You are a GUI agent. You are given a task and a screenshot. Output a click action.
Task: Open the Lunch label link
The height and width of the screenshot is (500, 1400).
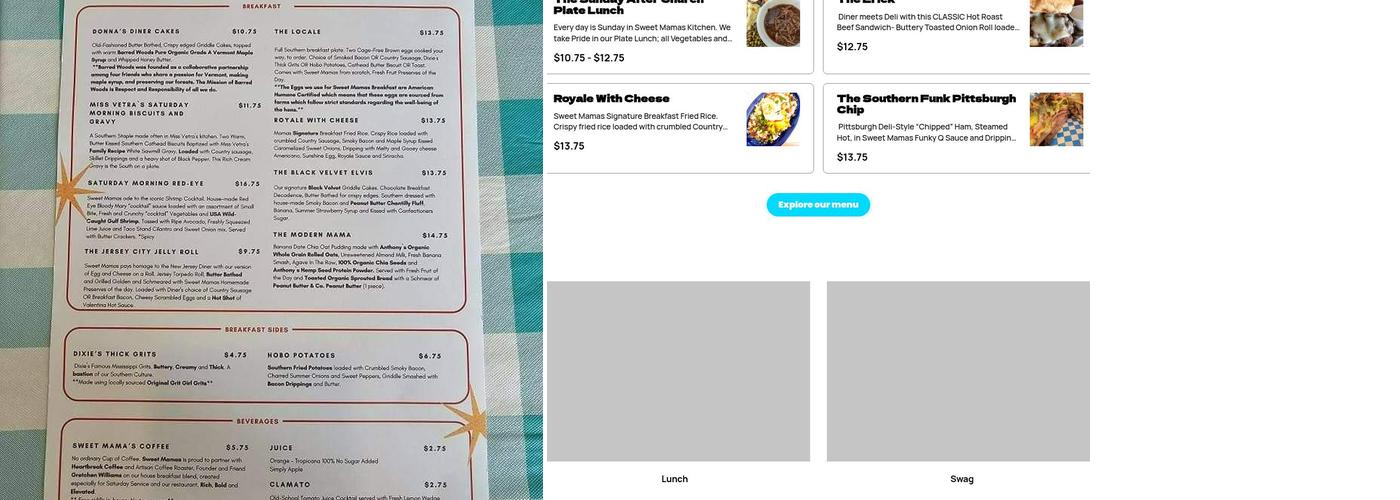tap(675, 479)
